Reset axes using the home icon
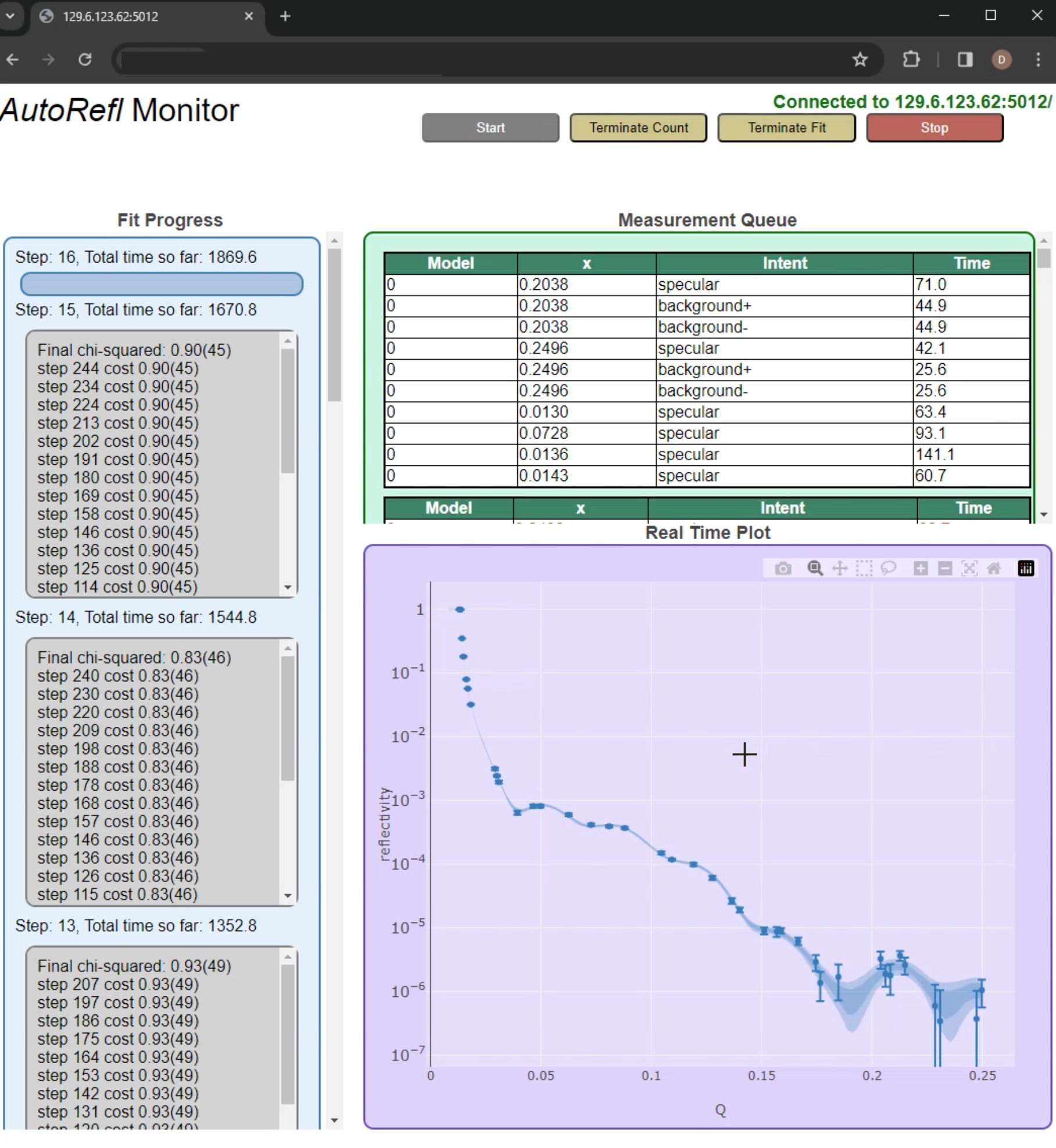 point(995,569)
